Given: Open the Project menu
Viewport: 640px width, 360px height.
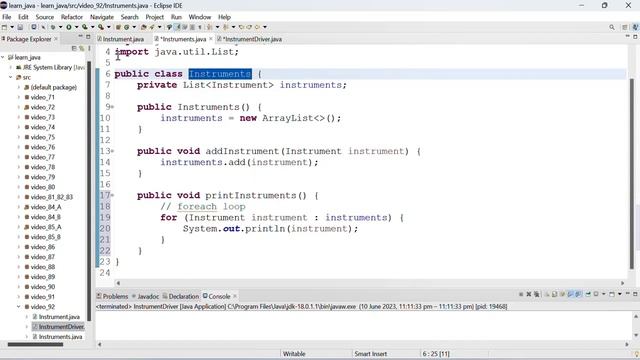Looking at the screenshot, I should 154,17.
